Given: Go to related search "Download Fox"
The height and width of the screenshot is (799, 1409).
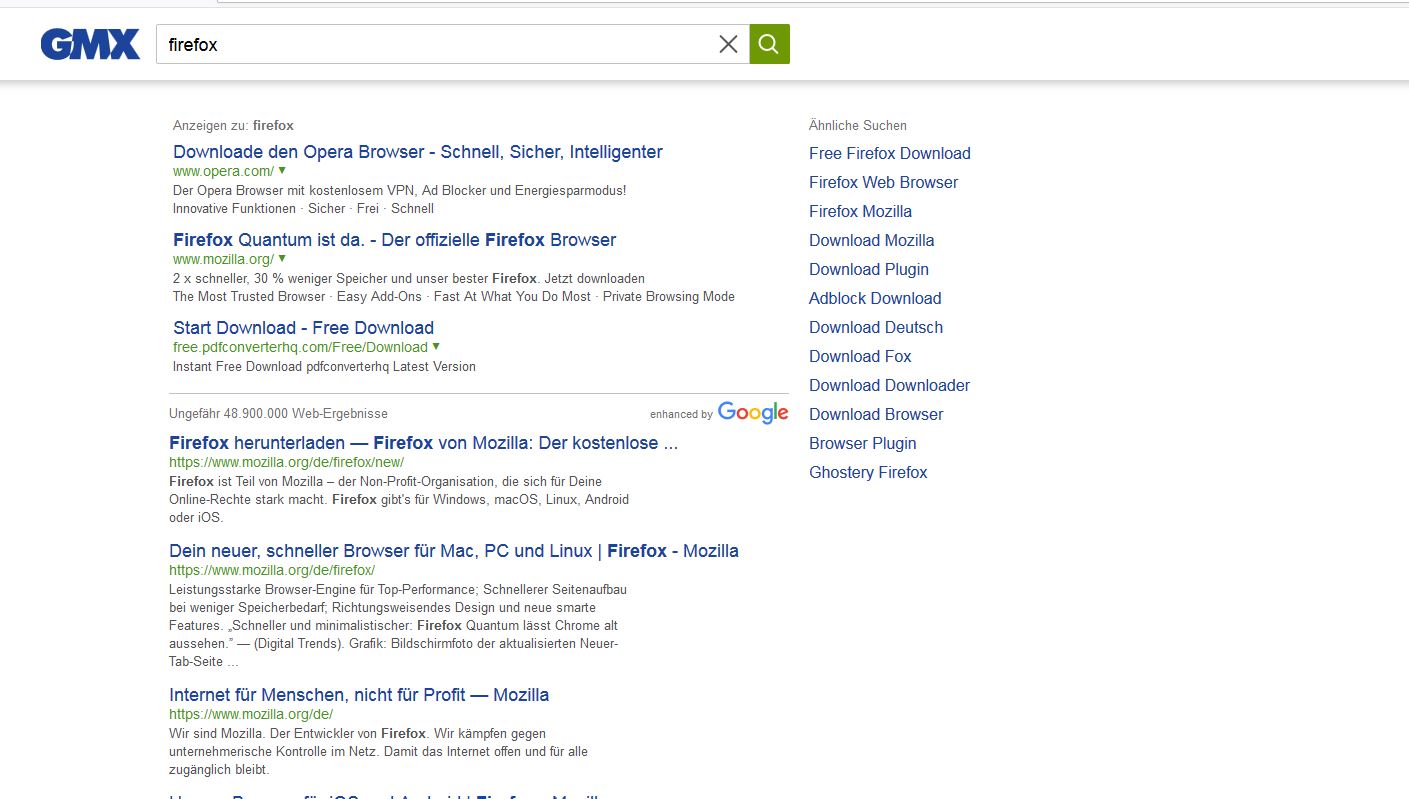Looking at the screenshot, I should coord(860,356).
